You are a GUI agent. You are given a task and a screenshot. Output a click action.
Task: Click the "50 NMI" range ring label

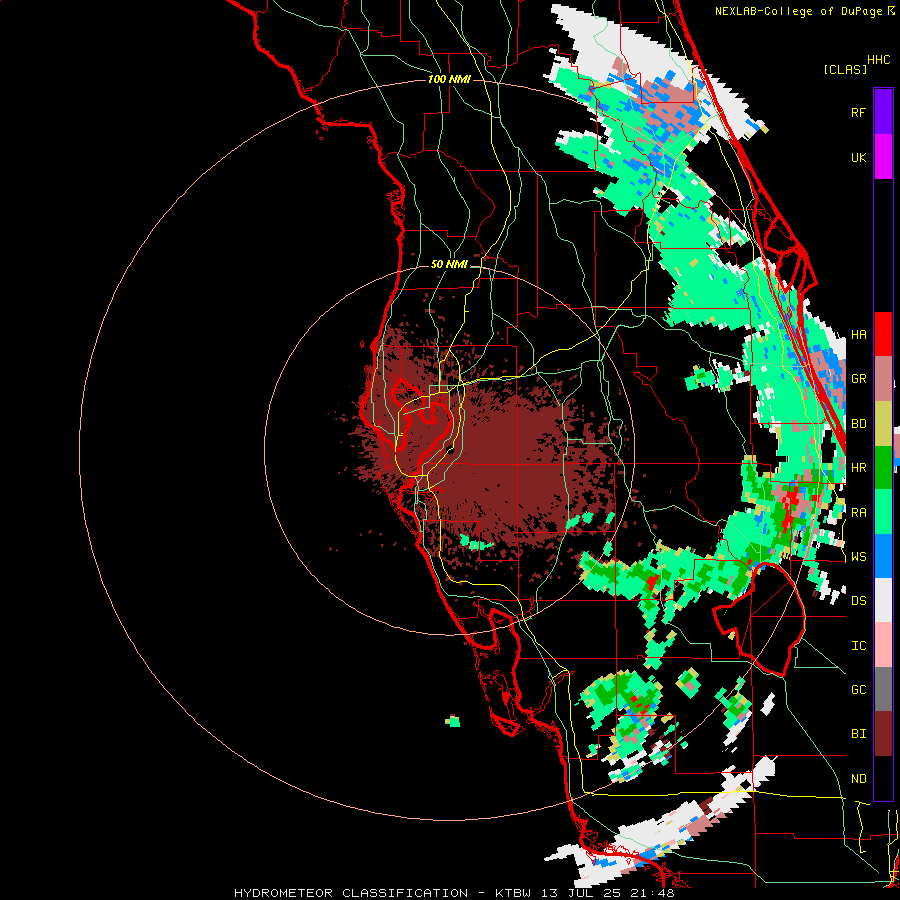449,264
